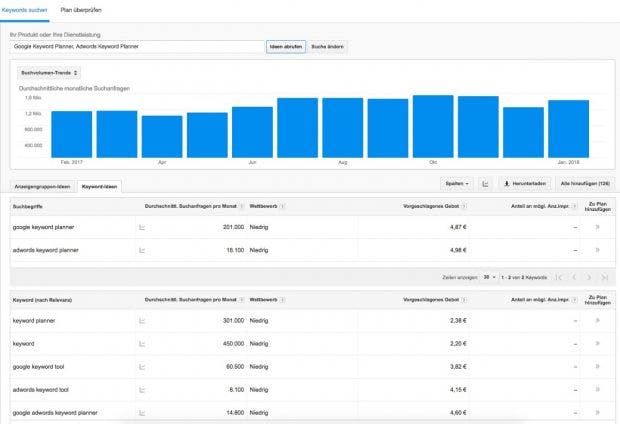Image resolution: width=620 pixels, height=424 pixels.
Task: Sort Suchbegriffe table by Vorgeschlagenes Gebot
Action: (x=431, y=206)
